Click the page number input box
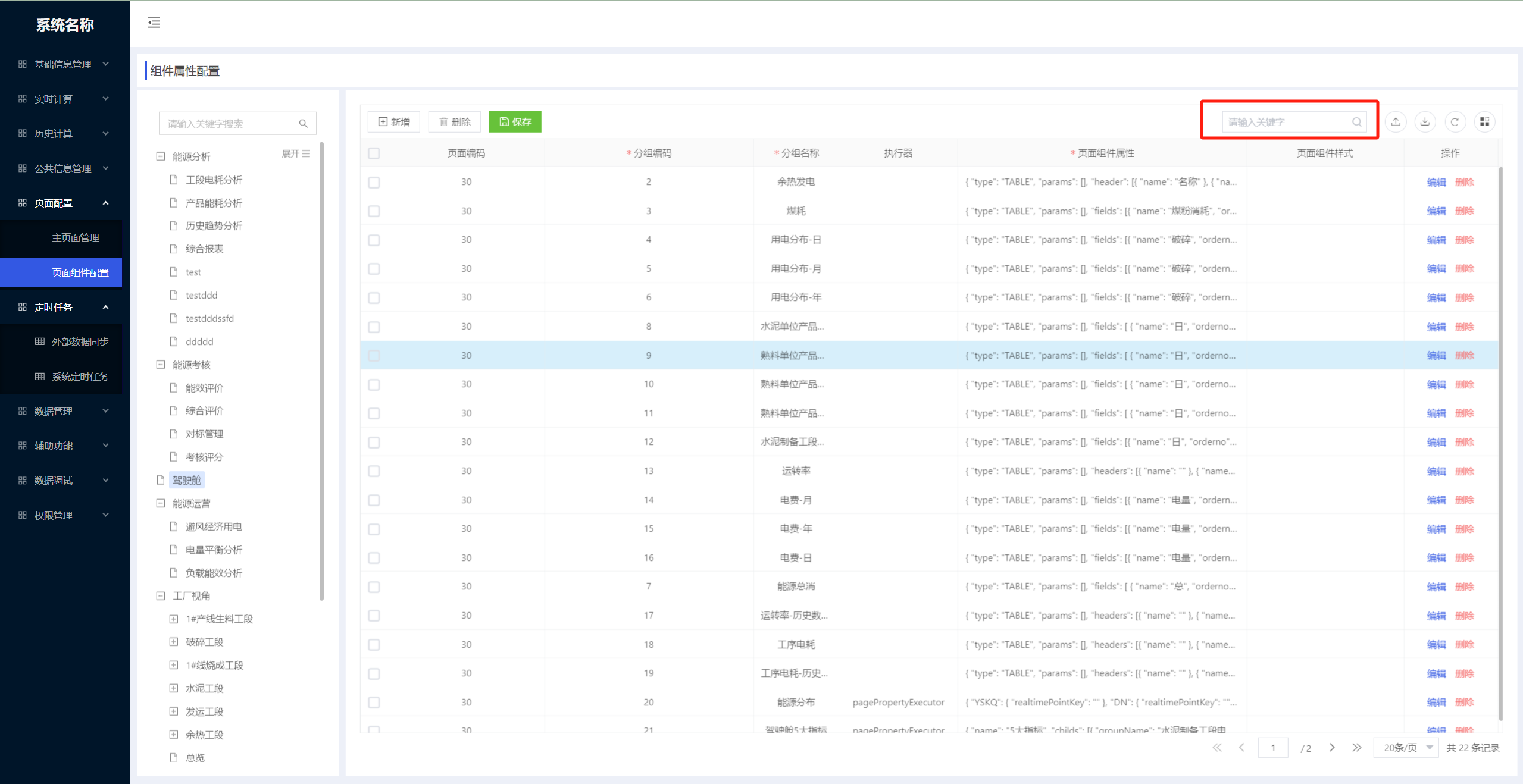This screenshot has height=784, width=1523. (1273, 748)
